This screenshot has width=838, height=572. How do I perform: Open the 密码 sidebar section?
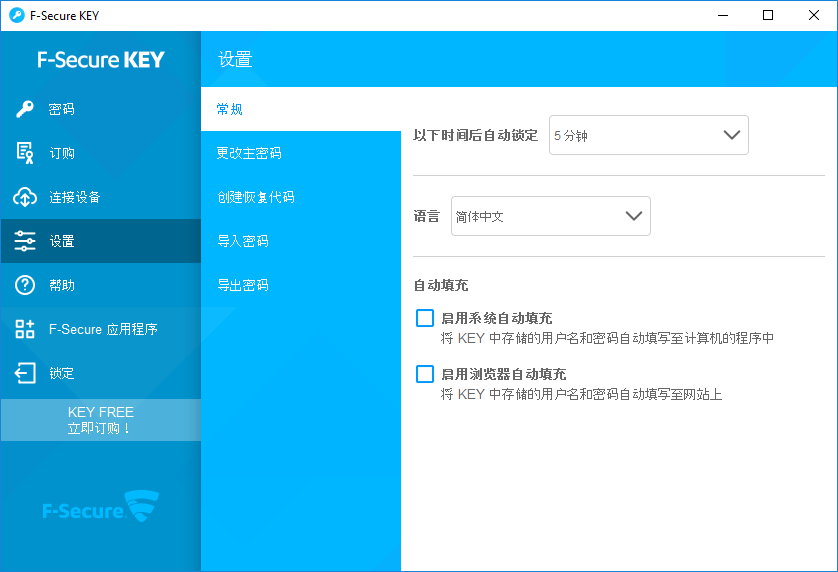click(x=101, y=109)
